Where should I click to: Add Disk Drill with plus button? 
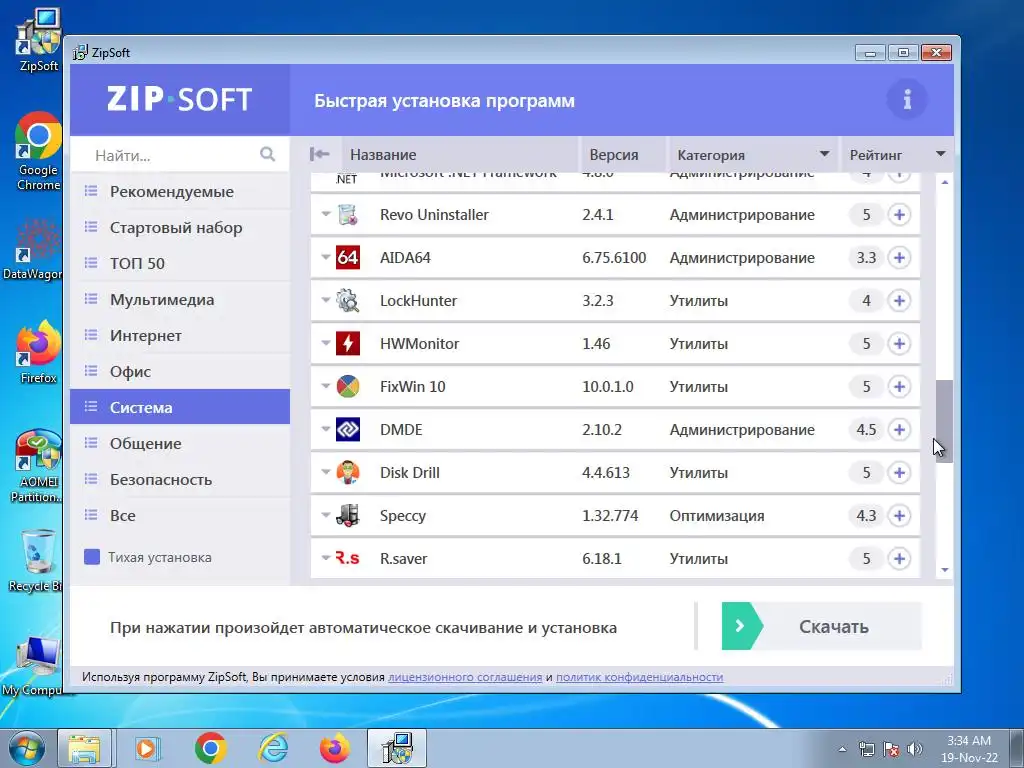tap(899, 473)
